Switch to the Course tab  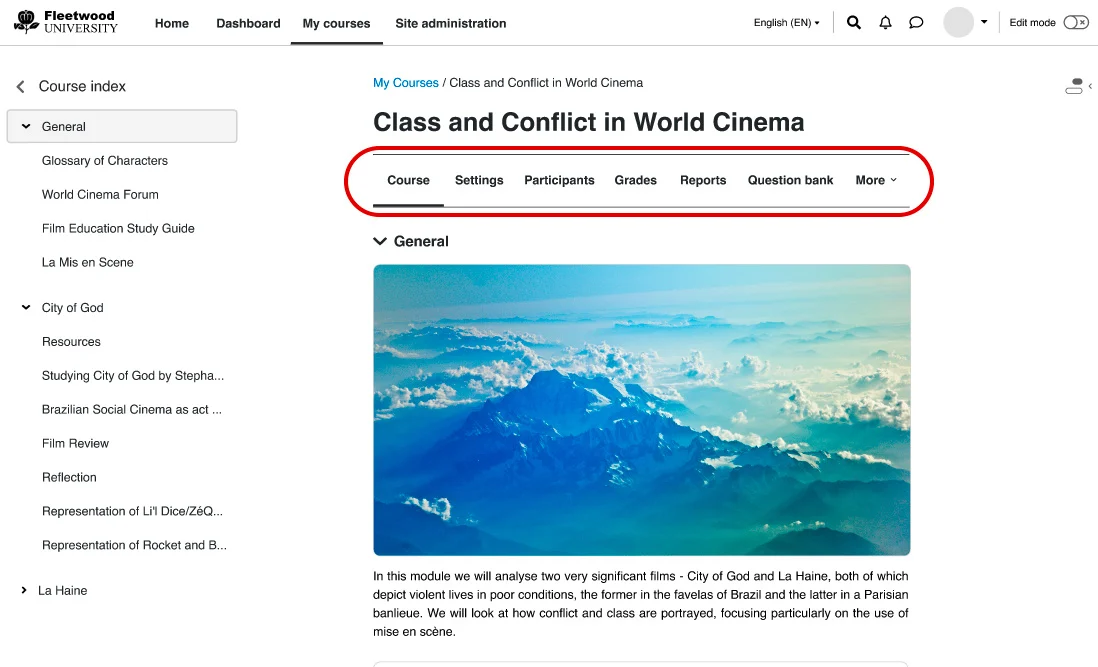click(408, 180)
